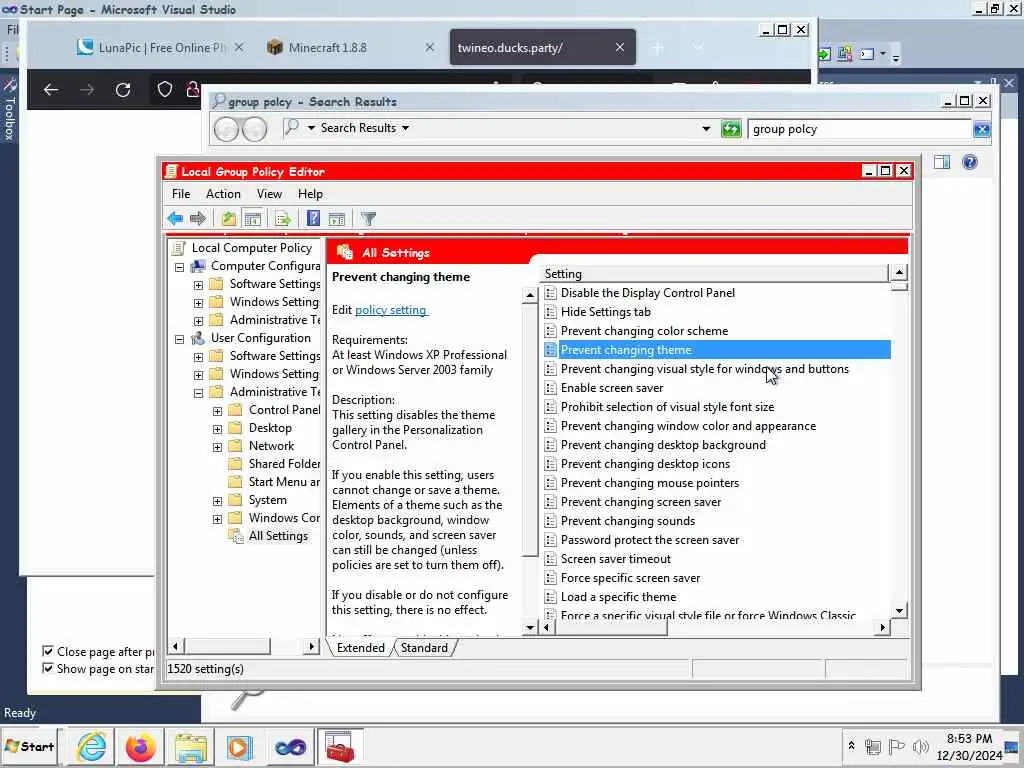Screen dimensions: 1024x768
Task: Select Shared Folders tree item
Action: [x=284, y=464]
